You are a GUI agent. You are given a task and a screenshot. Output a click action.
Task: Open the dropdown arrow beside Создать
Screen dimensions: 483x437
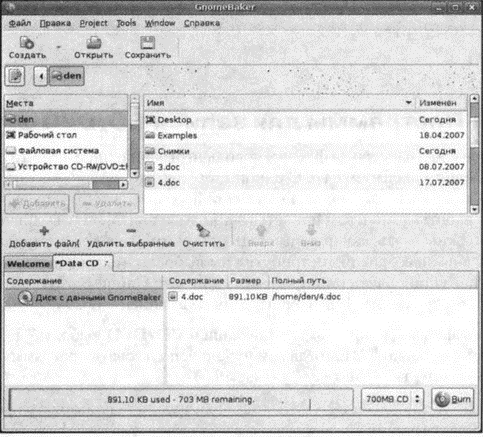tap(59, 47)
